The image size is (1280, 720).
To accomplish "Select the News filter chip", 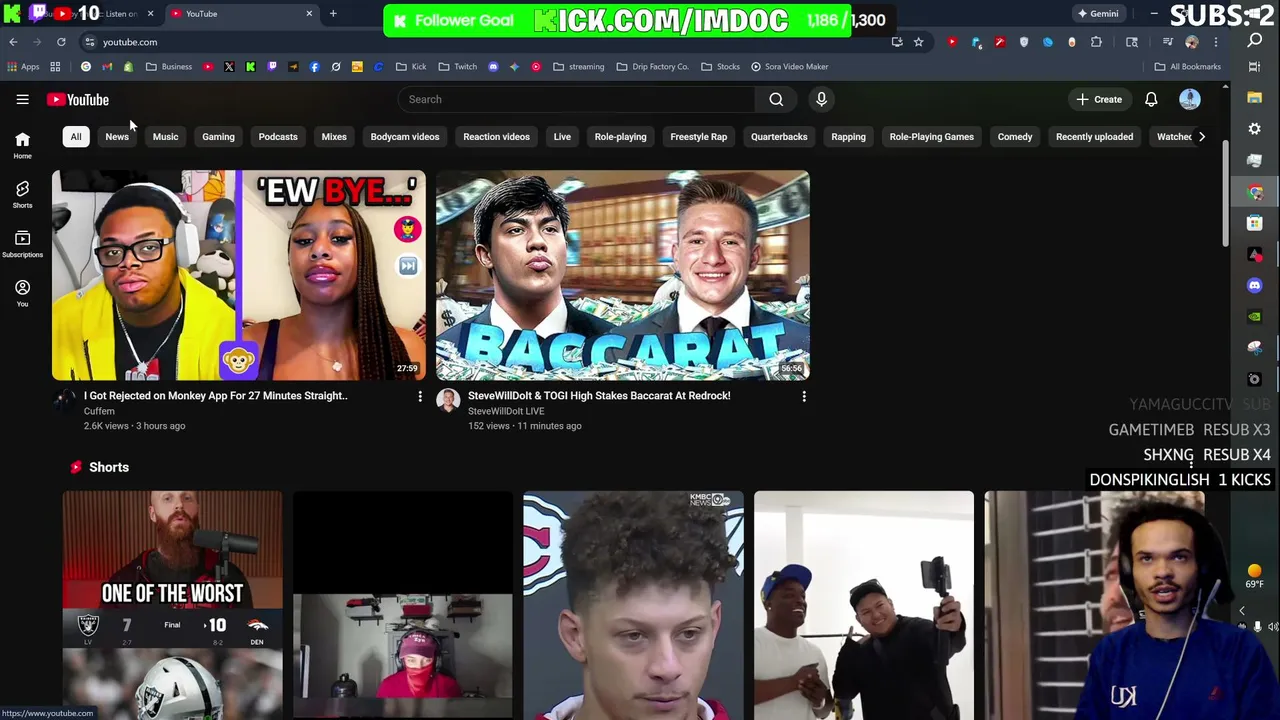I will pyautogui.click(x=117, y=137).
